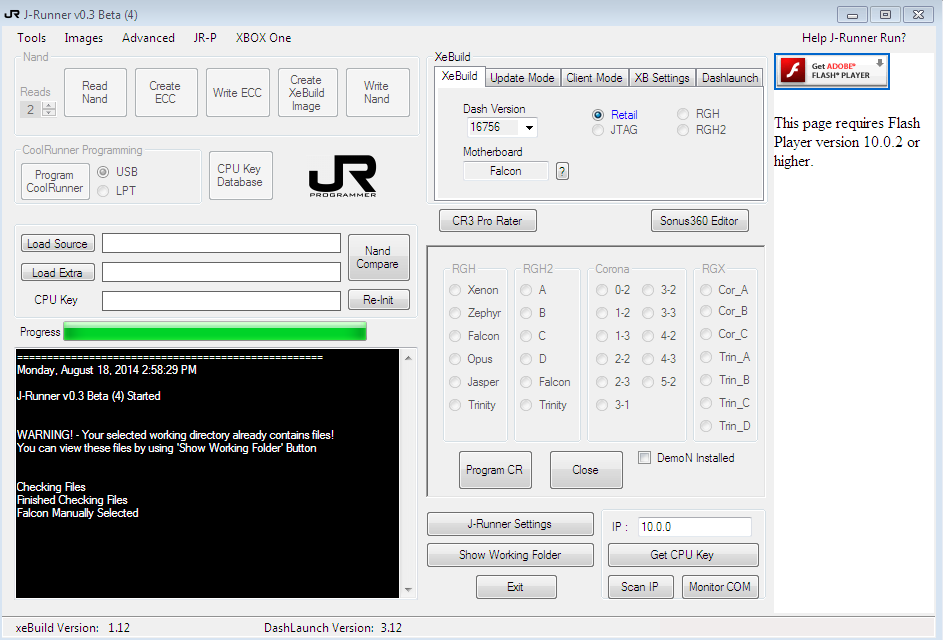Open the Images menu
943x640 pixels.
click(x=84, y=38)
